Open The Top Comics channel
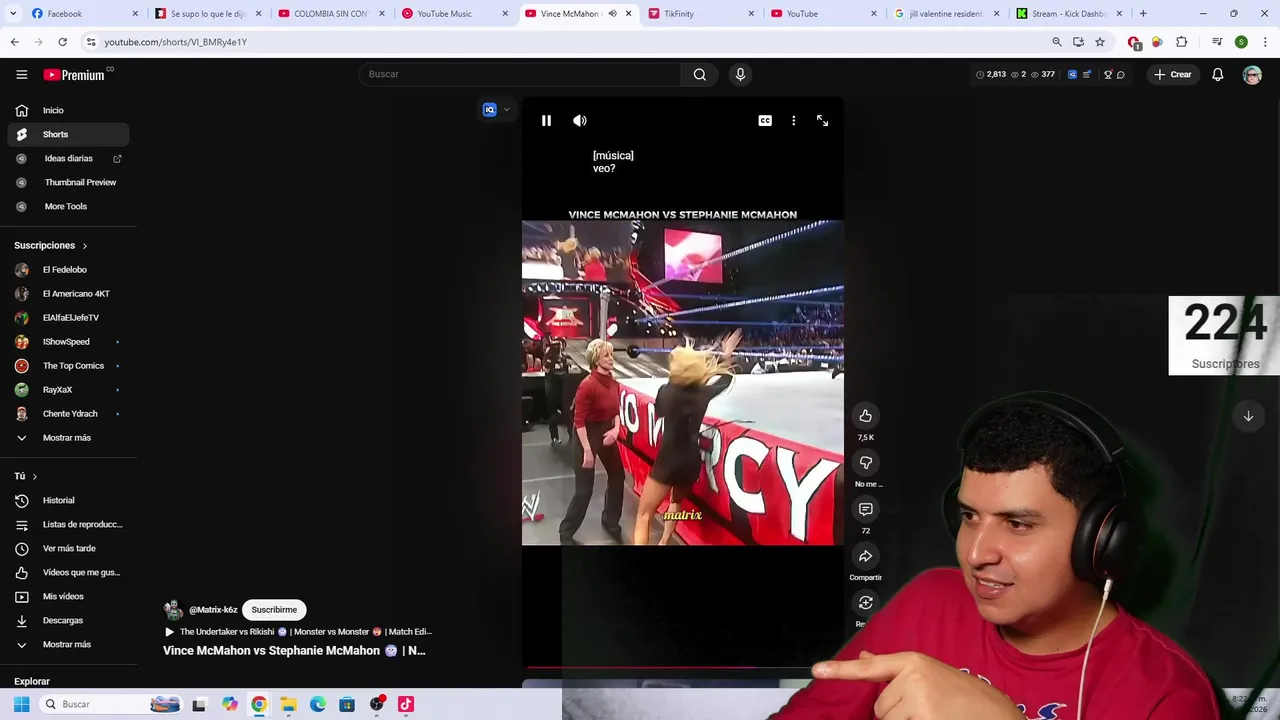1280x720 pixels. click(x=68, y=365)
